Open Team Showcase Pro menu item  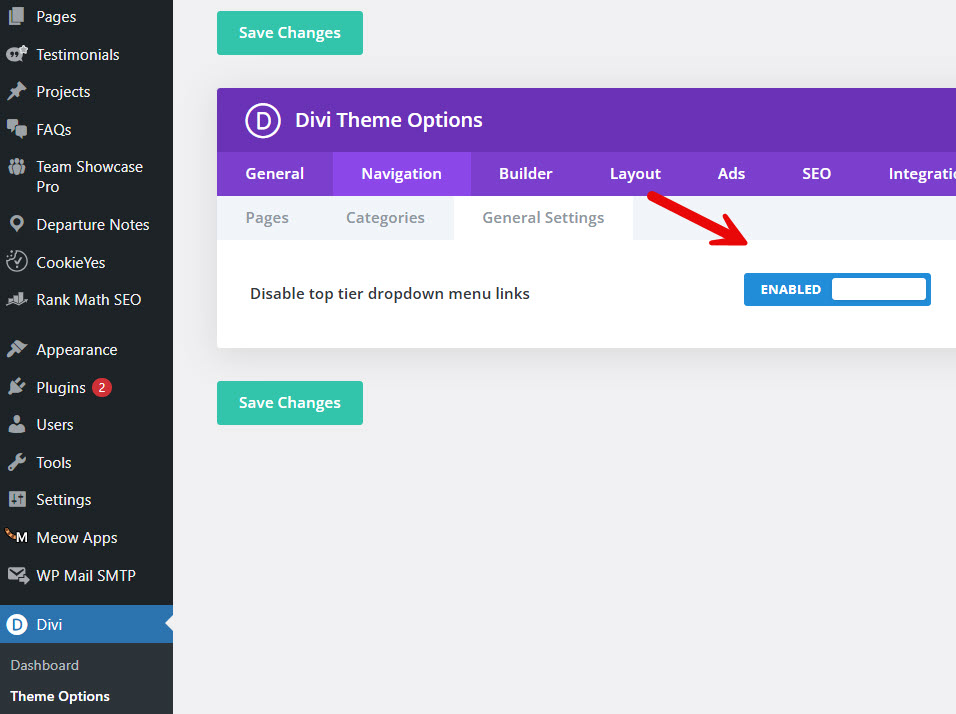click(x=90, y=177)
